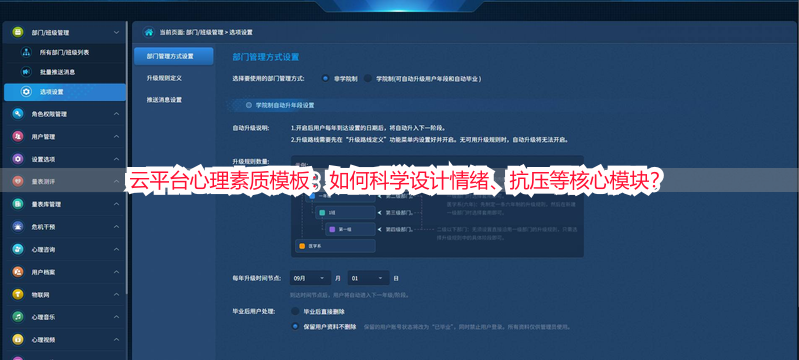The image size is (799, 360).
Task: Click the 毕业后用户处理: label
Action: coord(253,311)
